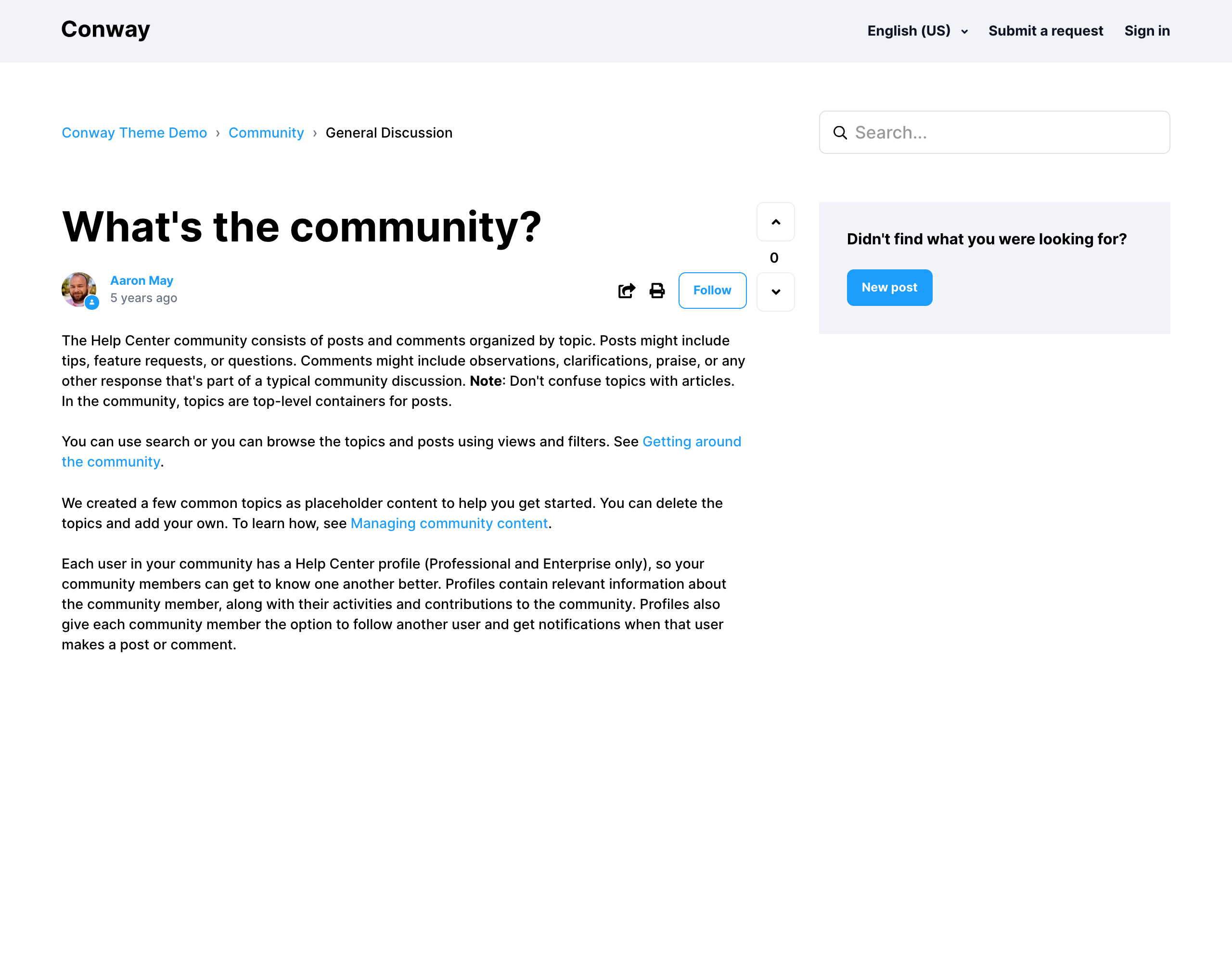Viewport: 1232px width, 962px height.
Task: Click the Conway logo
Action: coord(105,29)
